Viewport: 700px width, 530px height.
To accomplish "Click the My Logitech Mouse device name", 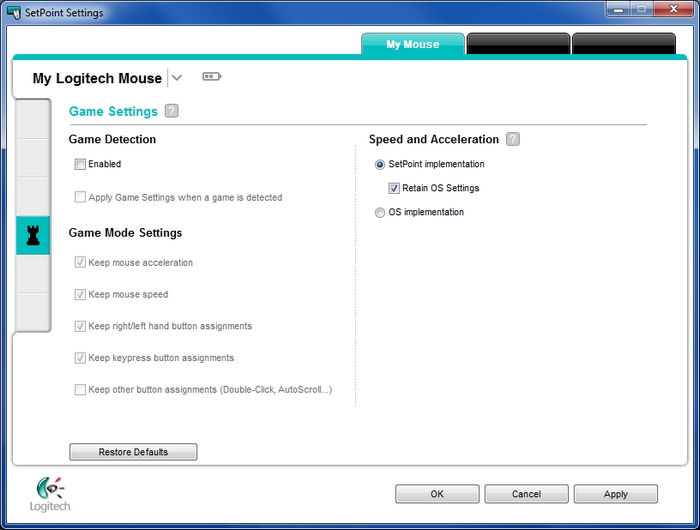I will coord(97,78).
